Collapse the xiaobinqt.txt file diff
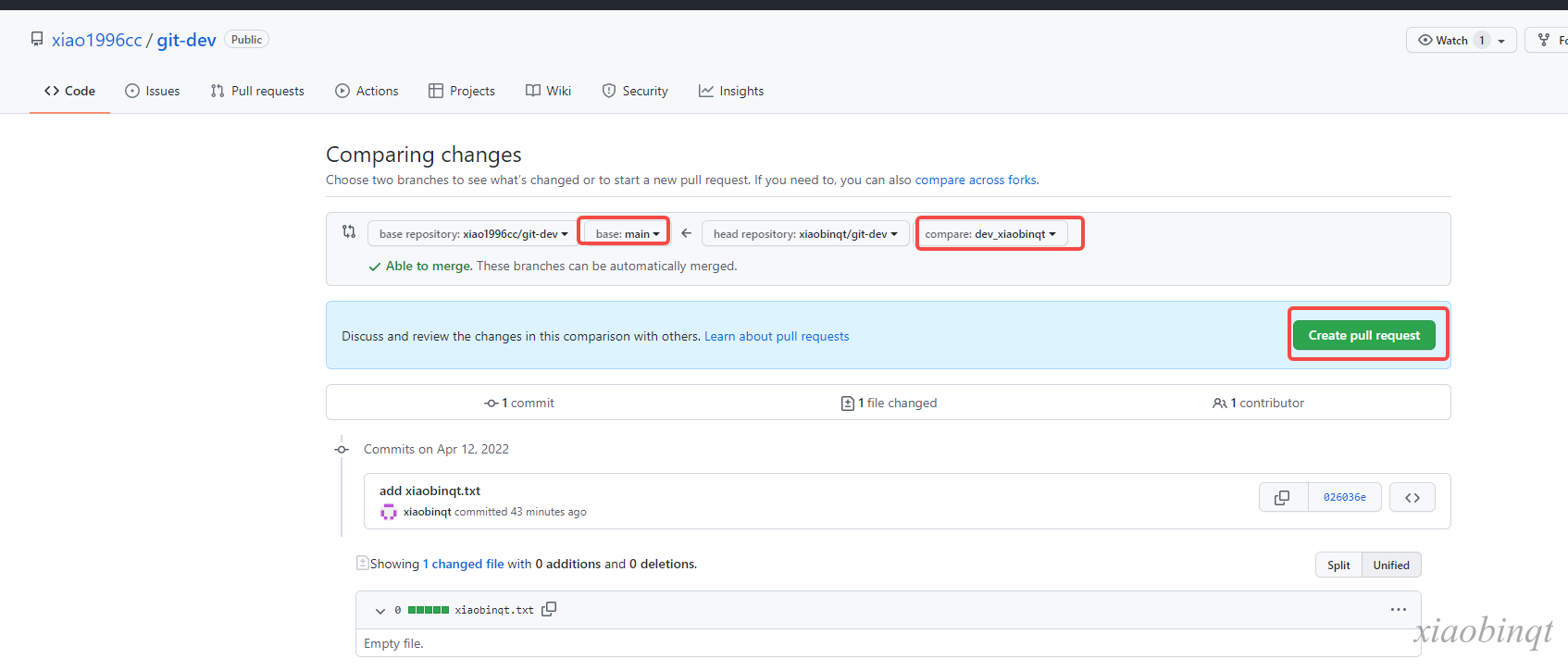 pos(380,611)
